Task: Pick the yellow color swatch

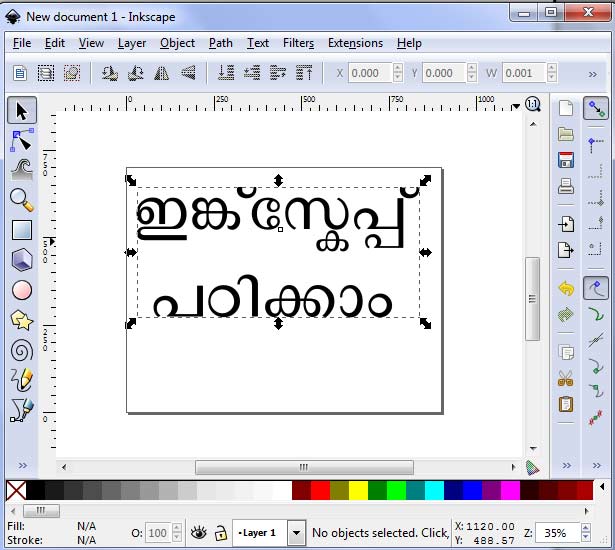Action: pyautogui.click(x=358, y=490)
